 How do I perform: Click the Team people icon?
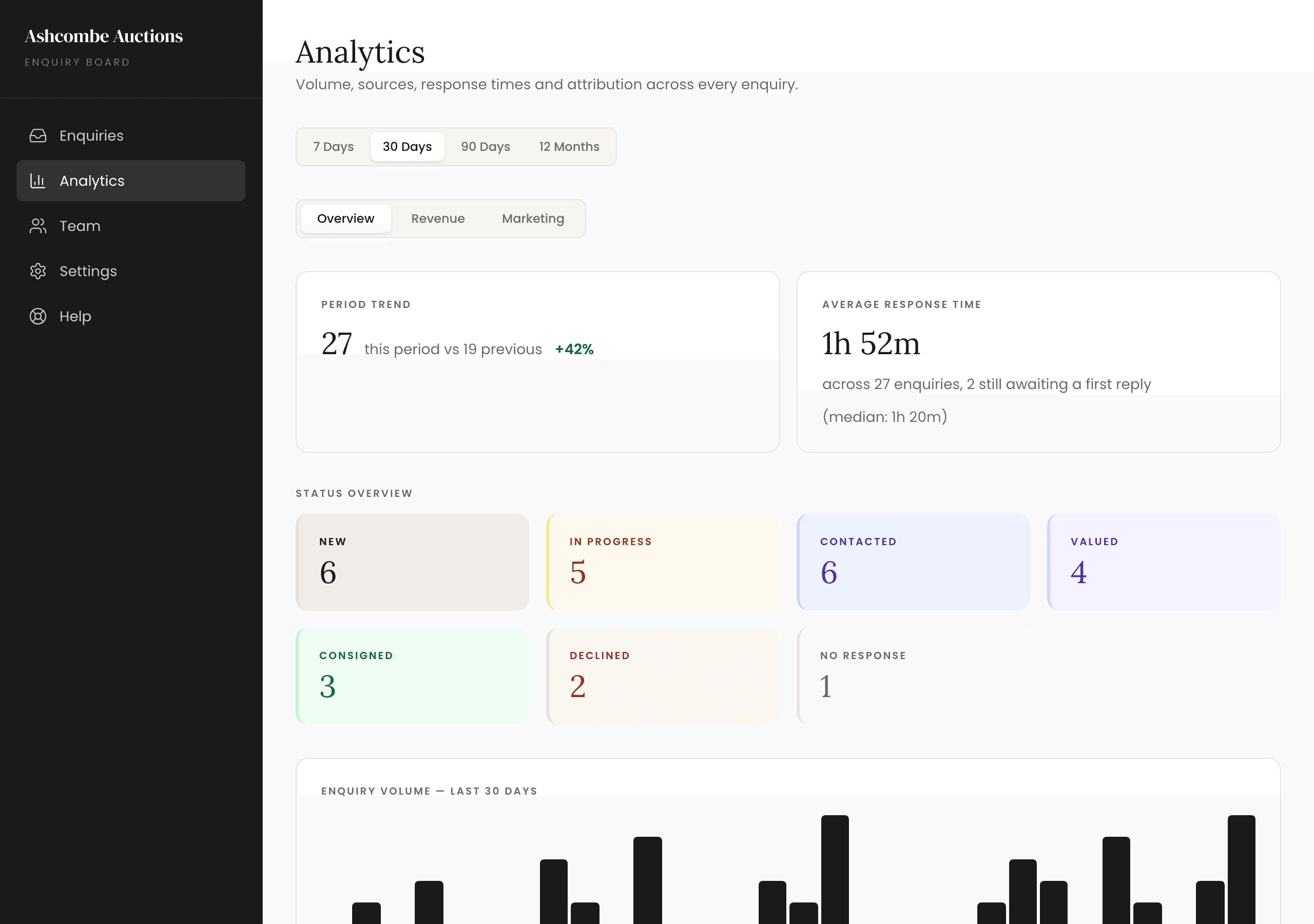[38, 226]
